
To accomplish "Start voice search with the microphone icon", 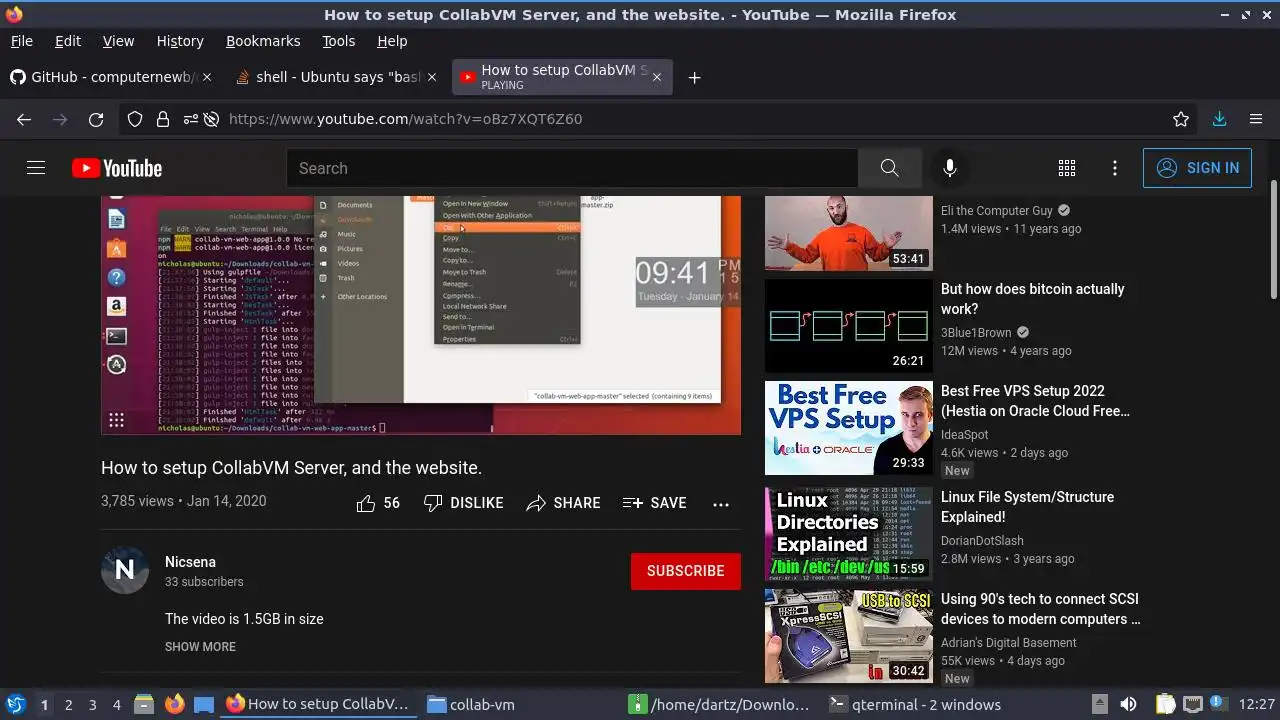I will [x=950, y=168].
